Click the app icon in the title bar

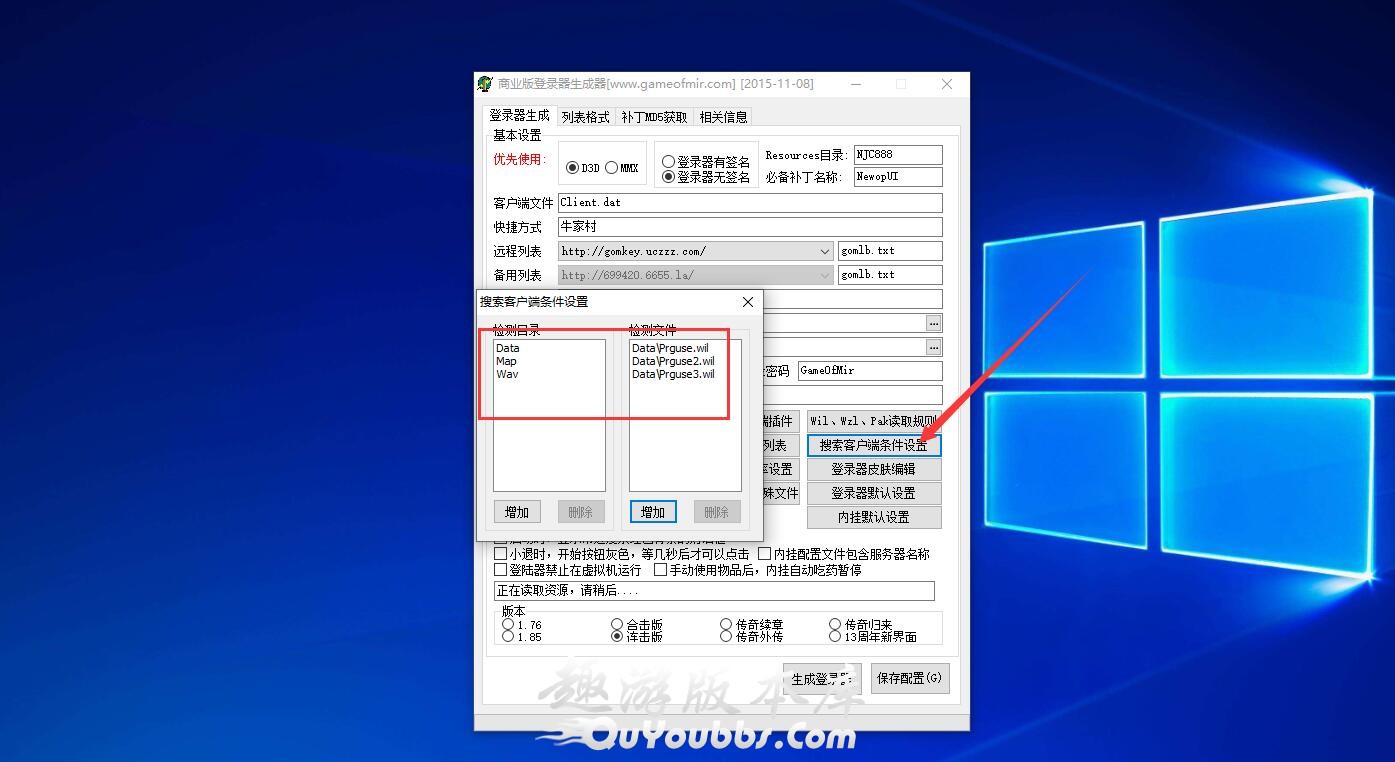(x=486, y=84)
